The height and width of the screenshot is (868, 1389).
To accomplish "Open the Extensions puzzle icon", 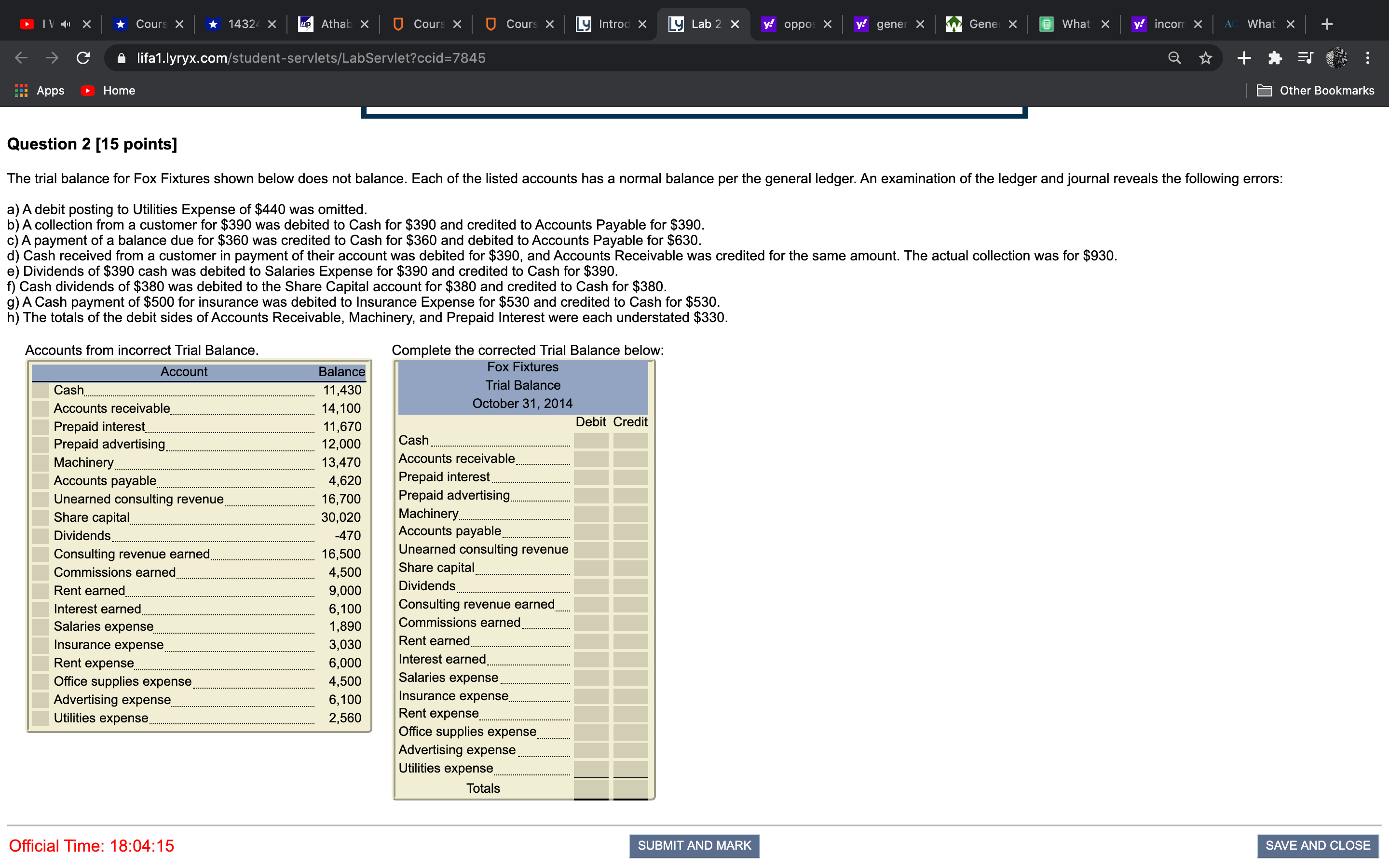I will [1275, 58].
